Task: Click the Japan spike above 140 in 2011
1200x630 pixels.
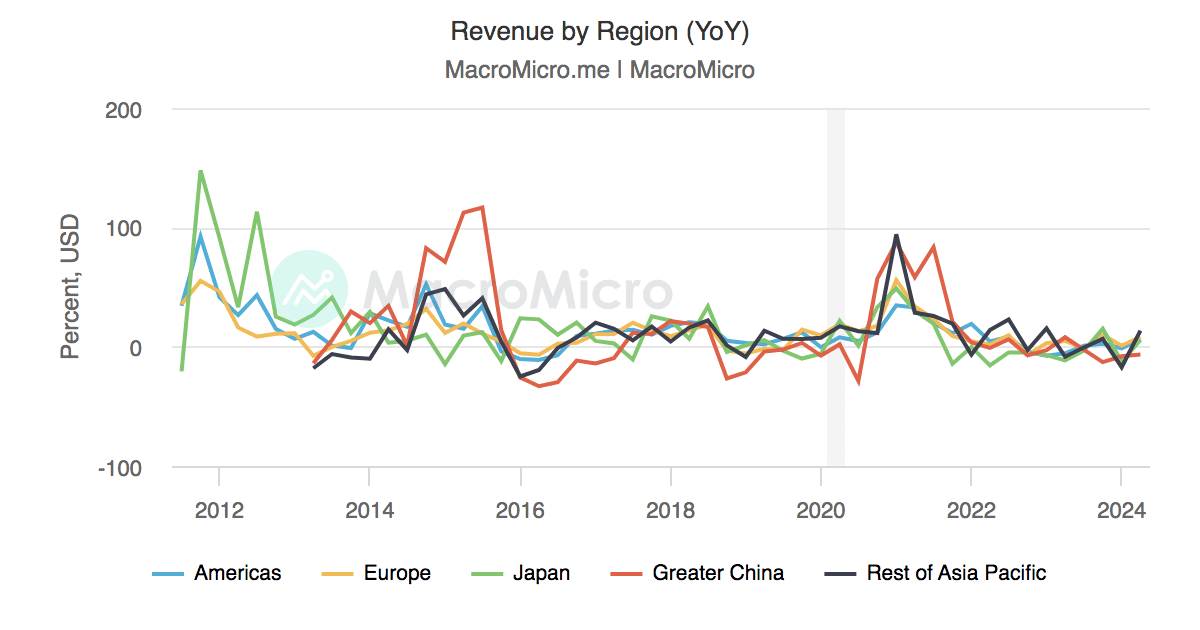Action: click(200, 172)
